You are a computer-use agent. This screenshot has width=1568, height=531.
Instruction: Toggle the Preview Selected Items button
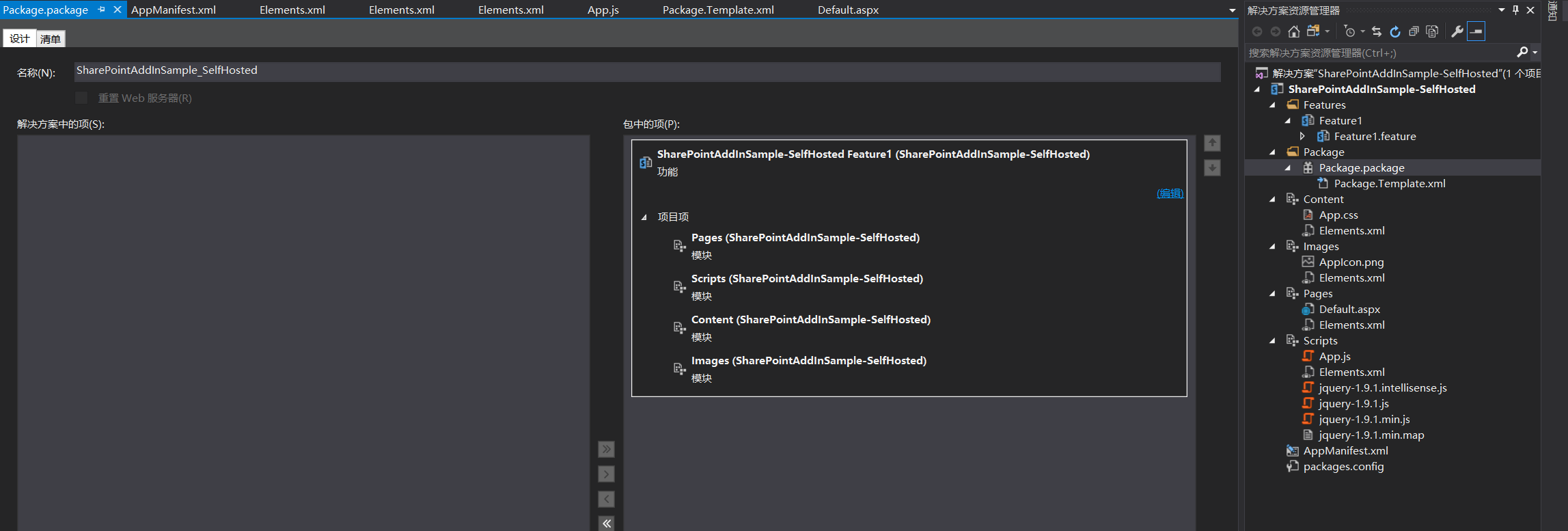coord(1476,31)
